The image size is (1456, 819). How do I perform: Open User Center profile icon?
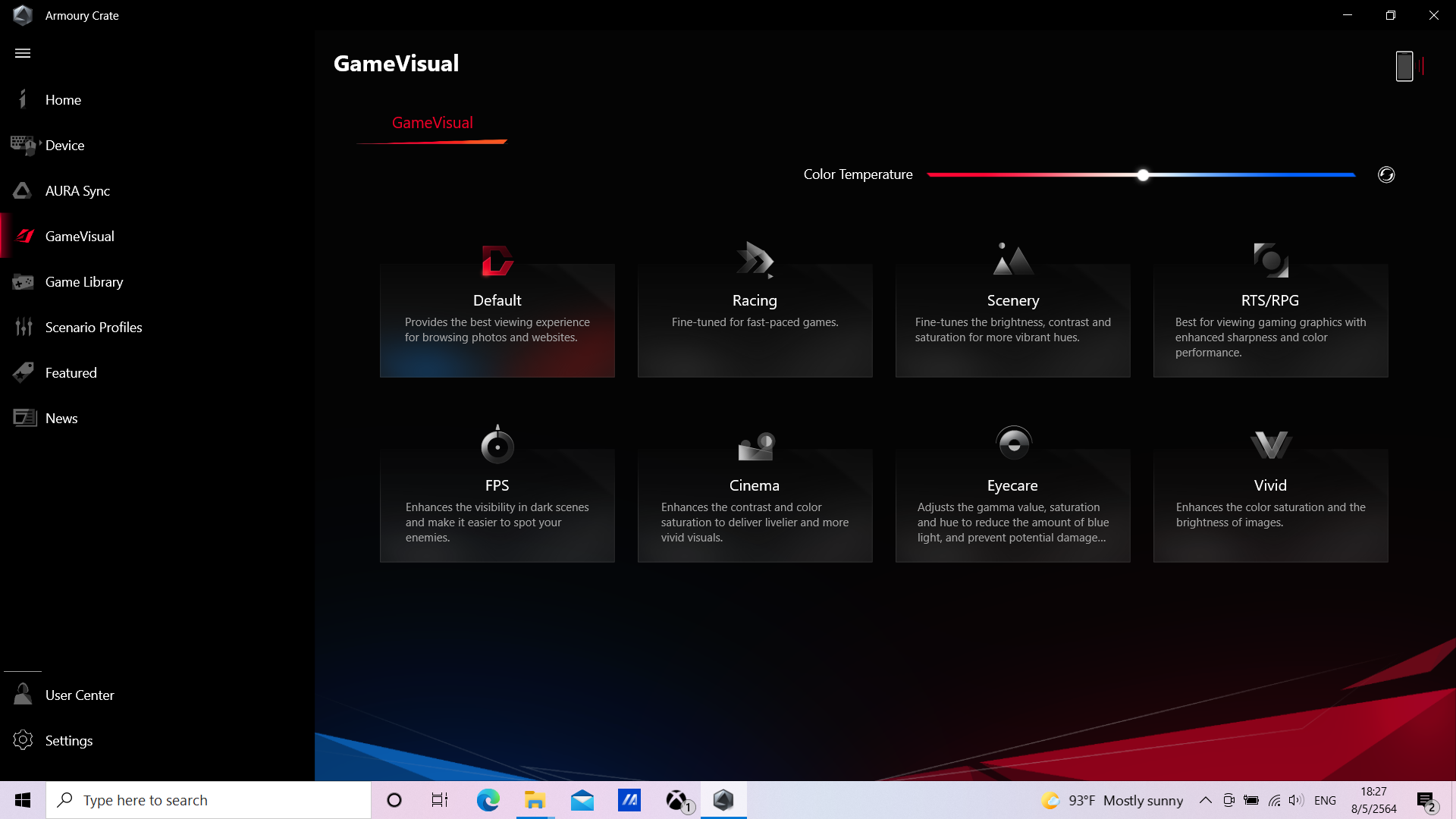pos(23,695)
